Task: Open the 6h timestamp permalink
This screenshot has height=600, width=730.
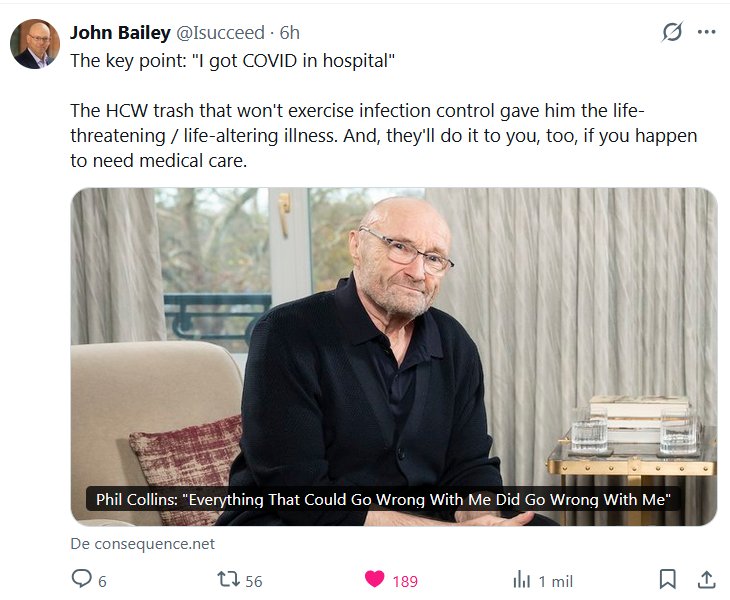Action: [289, 33]
